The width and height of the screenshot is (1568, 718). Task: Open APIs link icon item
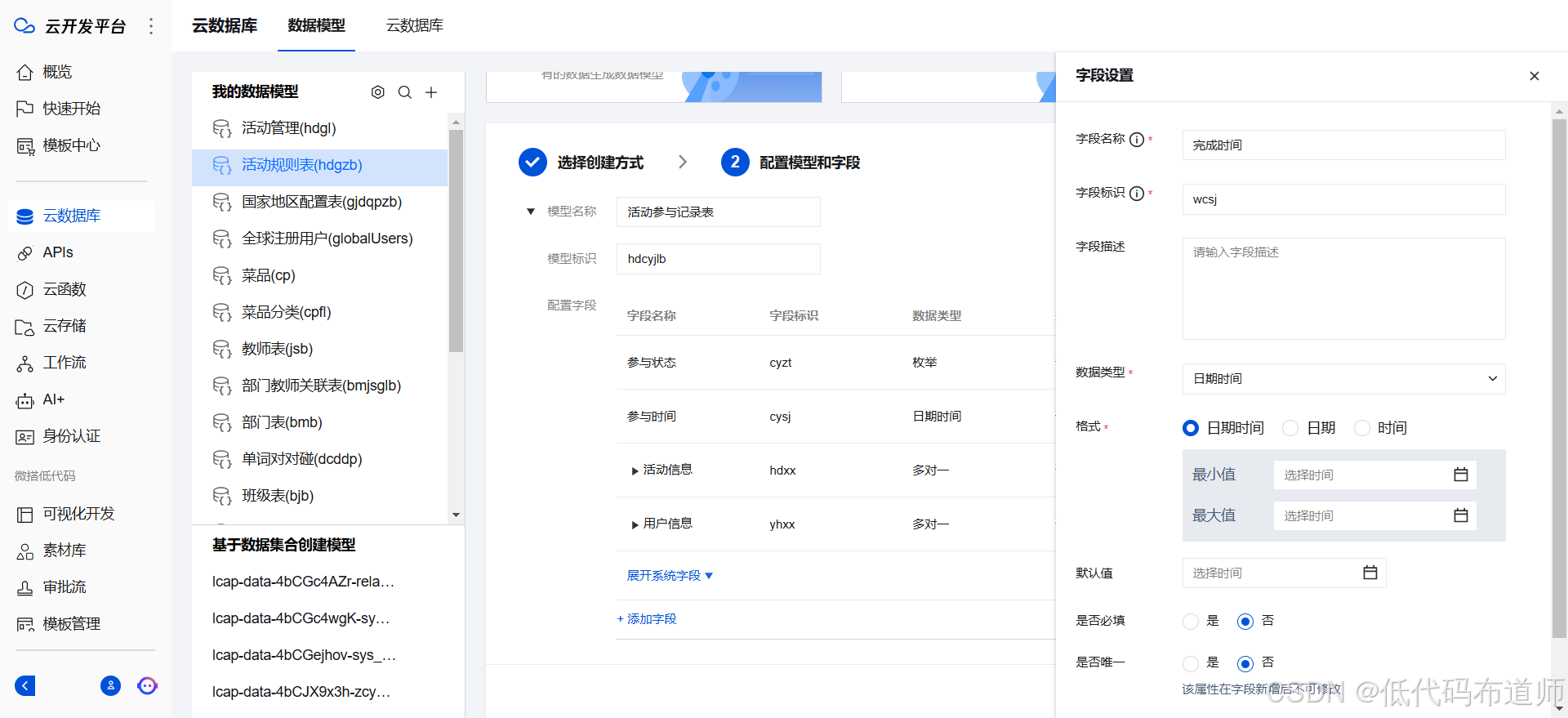[25, 253]
